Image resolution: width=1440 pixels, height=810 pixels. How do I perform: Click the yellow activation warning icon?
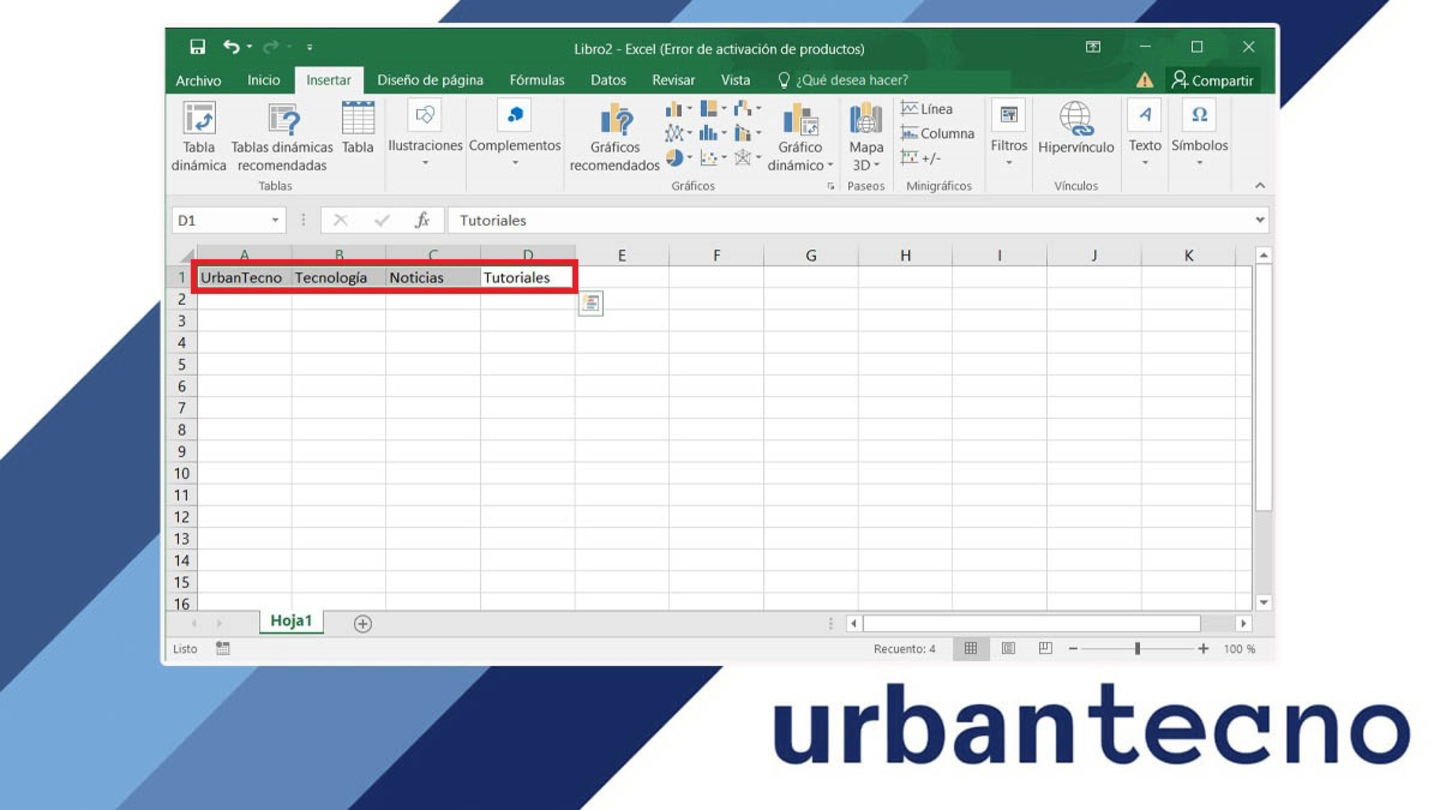[1144, 80]
